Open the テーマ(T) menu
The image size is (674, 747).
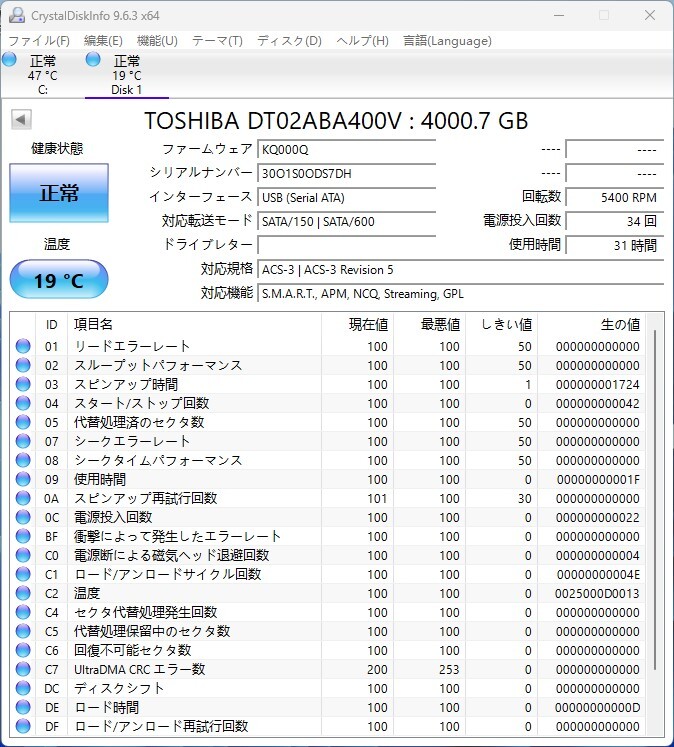click(217, 41)
